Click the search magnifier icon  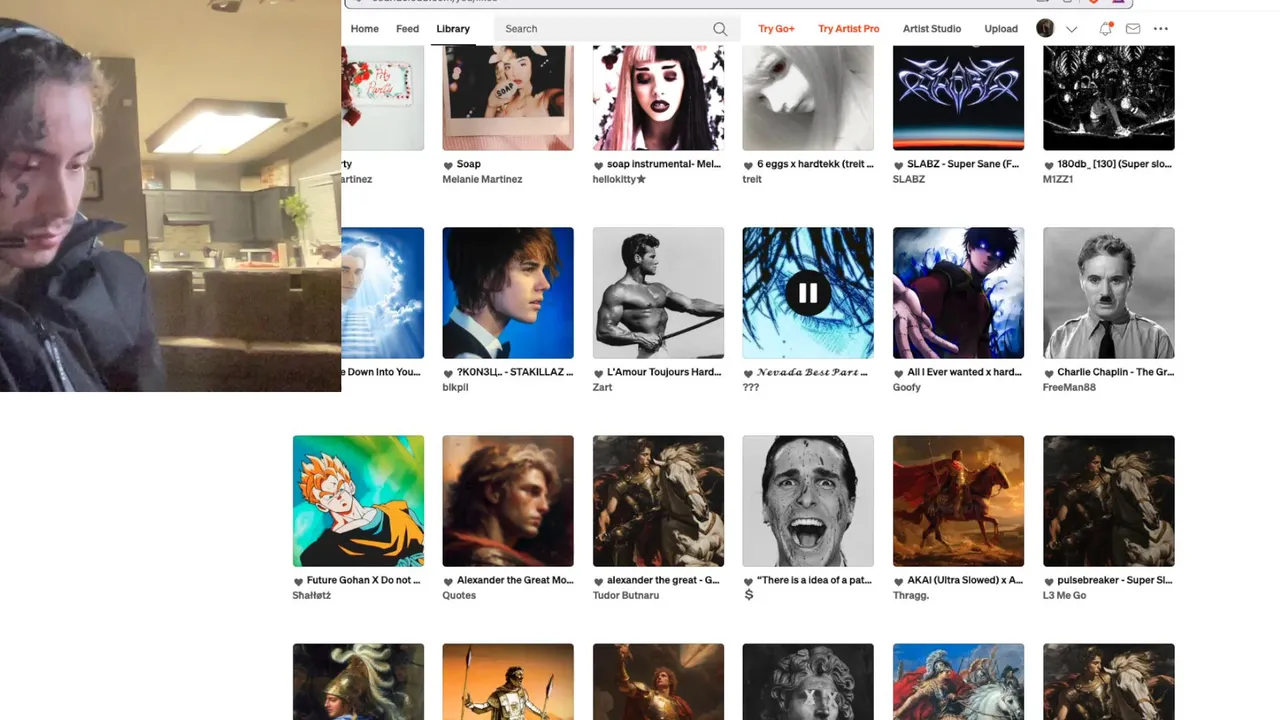(720, 29)
